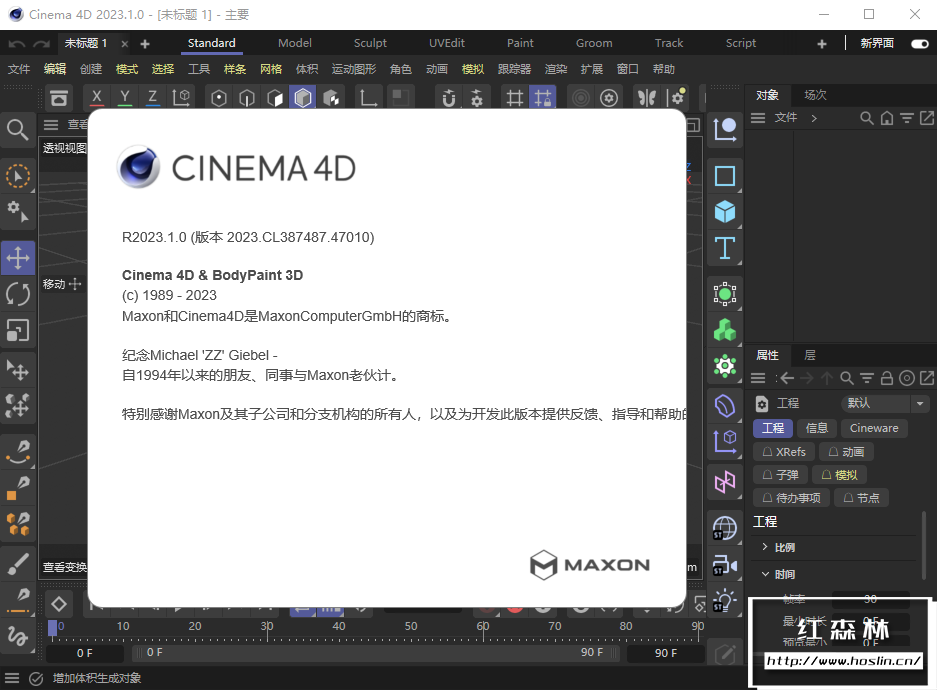The width and height of the screenshot is (937, 690).
Task: Click the search magnifier in left toolbar
Action: point(18,130)
